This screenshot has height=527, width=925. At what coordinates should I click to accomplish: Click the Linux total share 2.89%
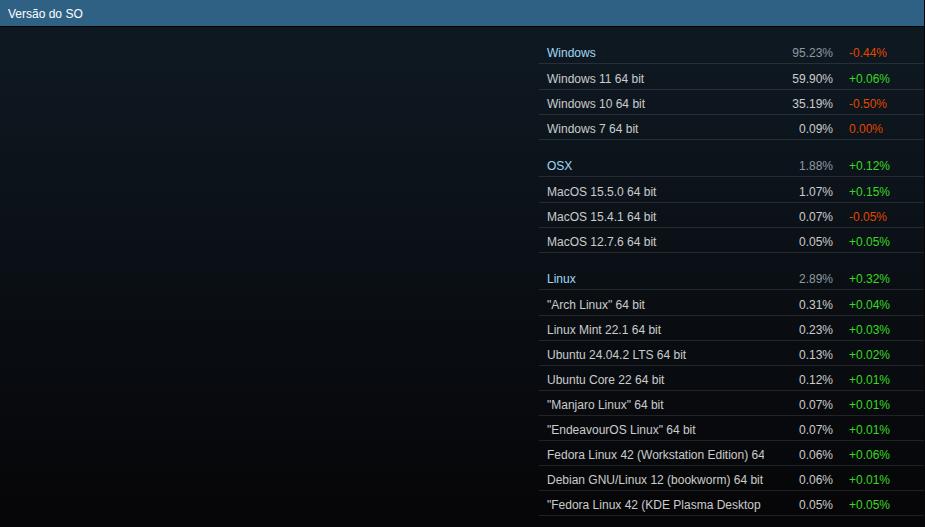[816, 279]
